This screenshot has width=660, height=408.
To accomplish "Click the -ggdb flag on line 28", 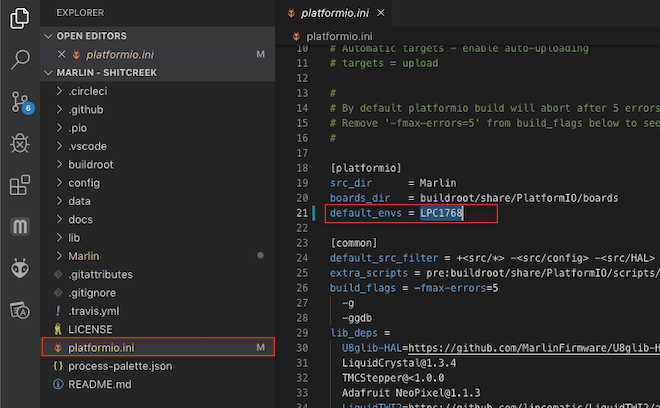I will 357,318.
